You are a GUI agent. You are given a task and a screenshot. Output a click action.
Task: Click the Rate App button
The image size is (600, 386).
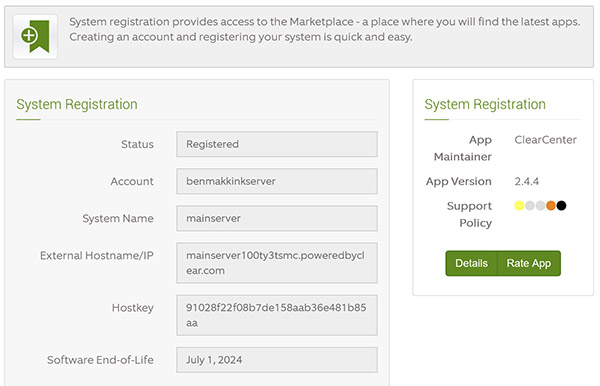point(529,263)
